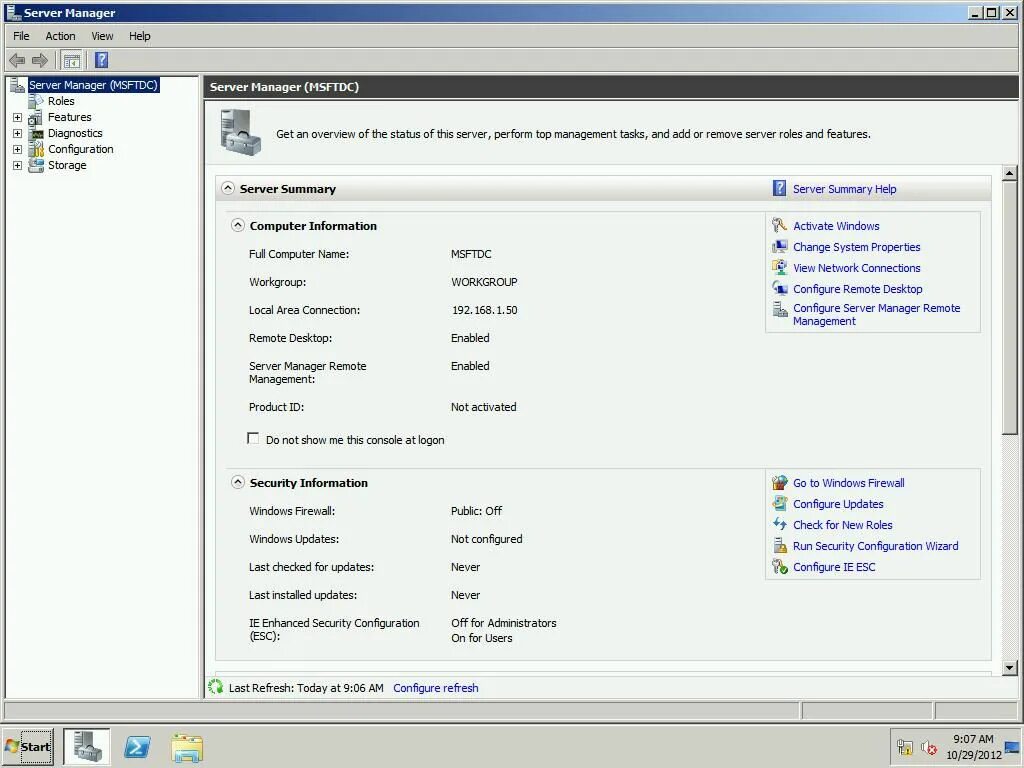
Task: Click the Forward arrow toolbar icon
Action: (40, 61)
